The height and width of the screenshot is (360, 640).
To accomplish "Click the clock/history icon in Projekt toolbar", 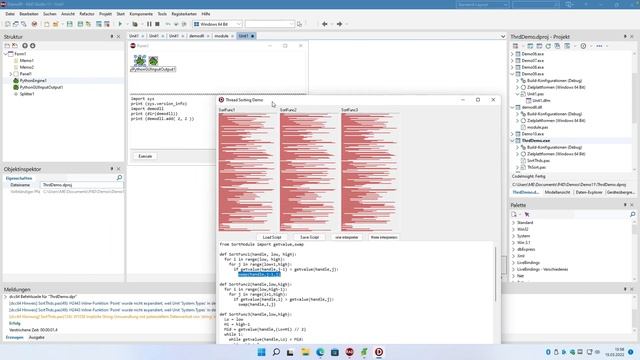I will [x=583, y=46].
